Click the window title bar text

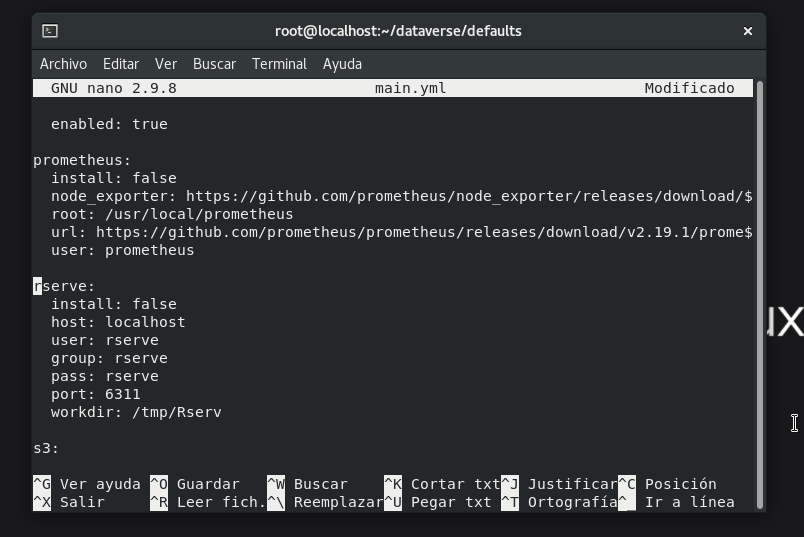pos(398,31)
